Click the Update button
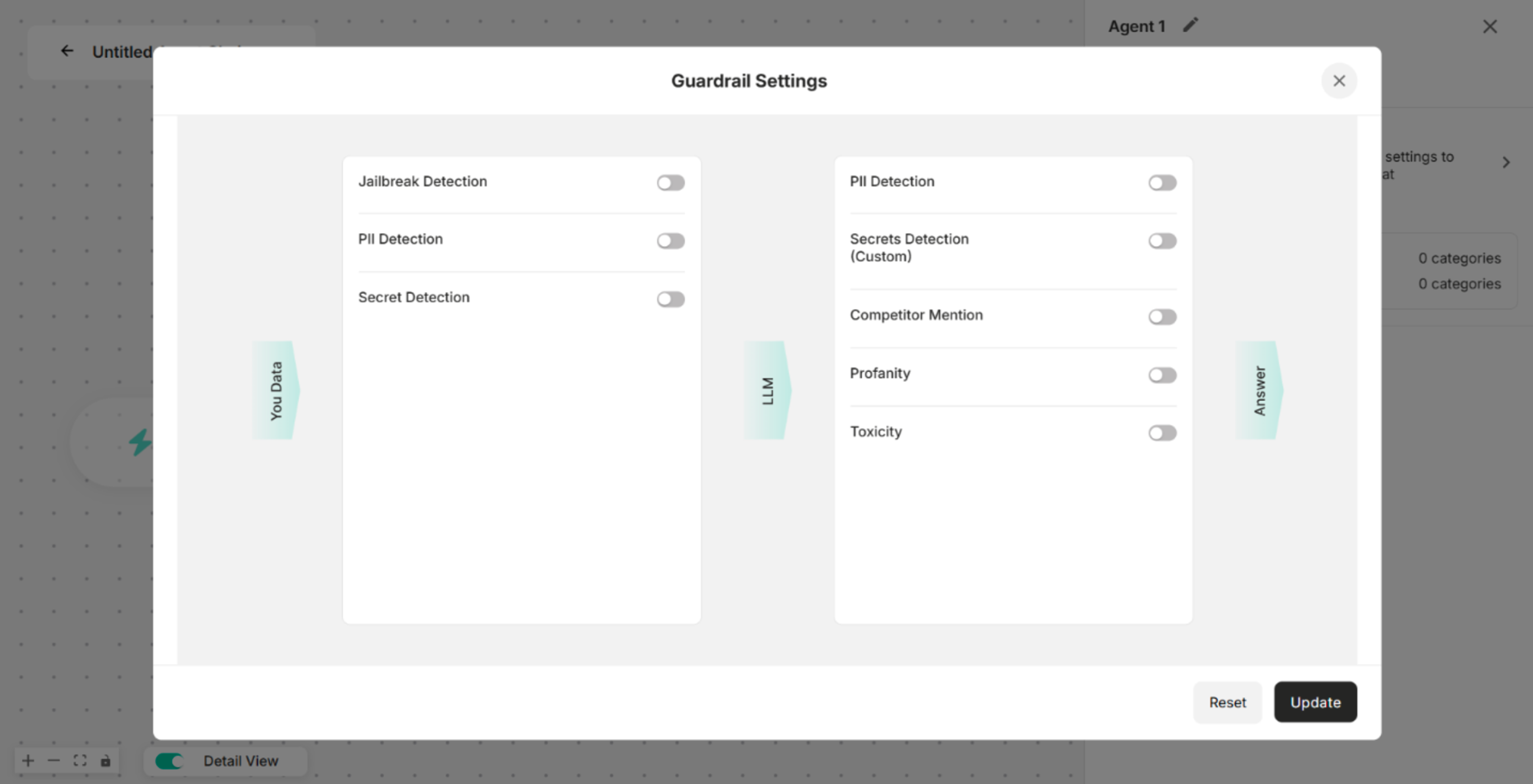The width and height of the screenshot is (1533, 784). point(1315,703)
